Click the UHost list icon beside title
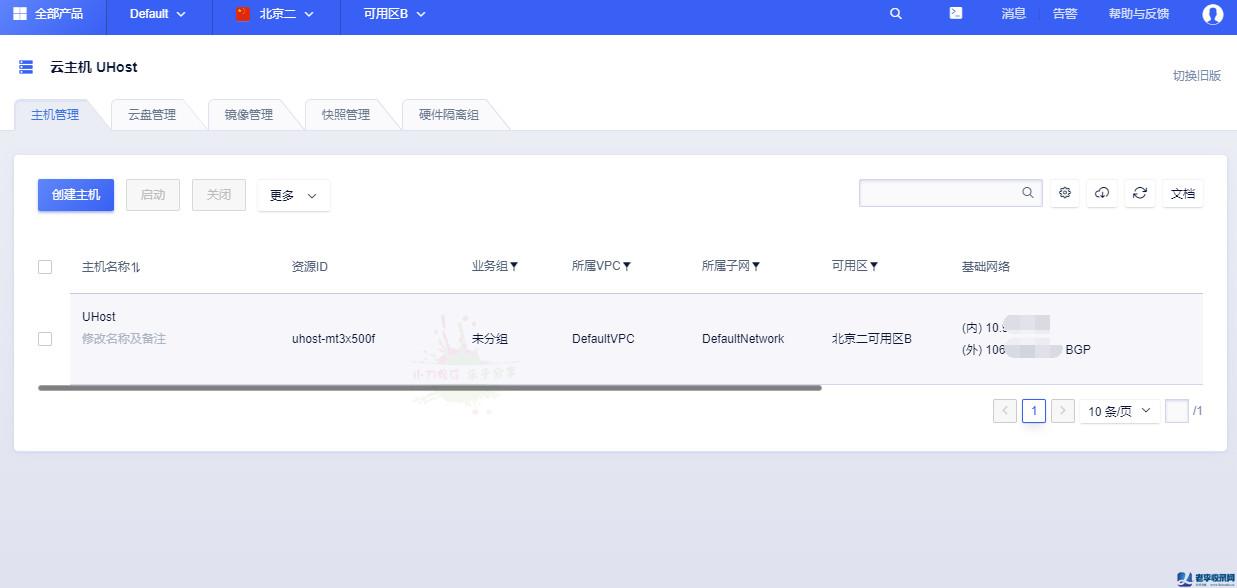Viewport: 1237px width, 588px height. coord(26,67)
